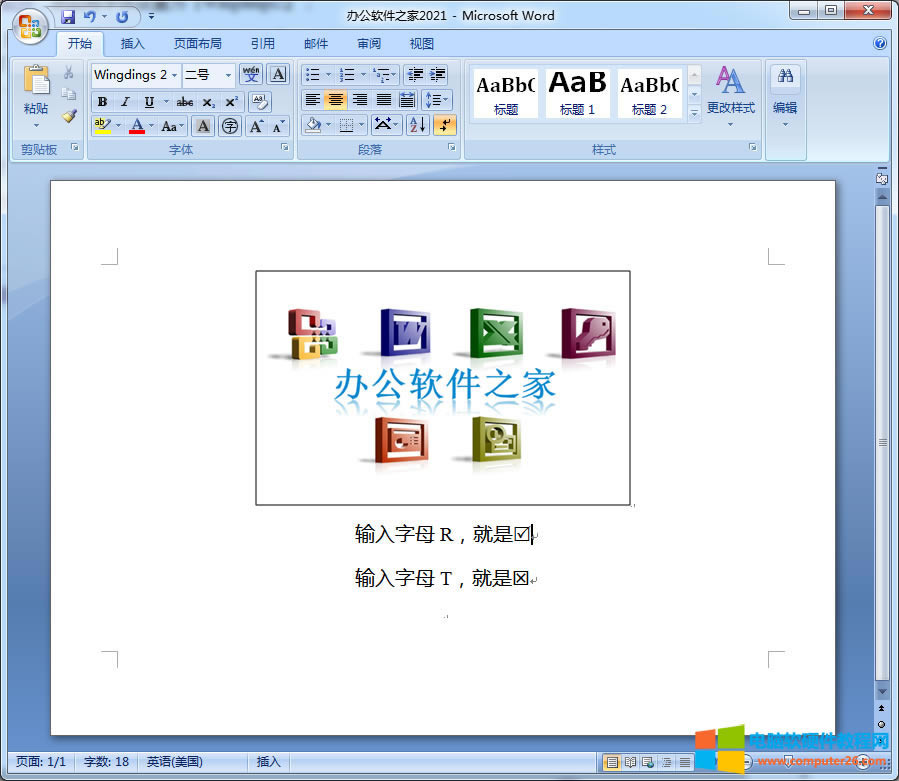Sort text A to Z
Viewport: 899px width, 781px height.
417,125
